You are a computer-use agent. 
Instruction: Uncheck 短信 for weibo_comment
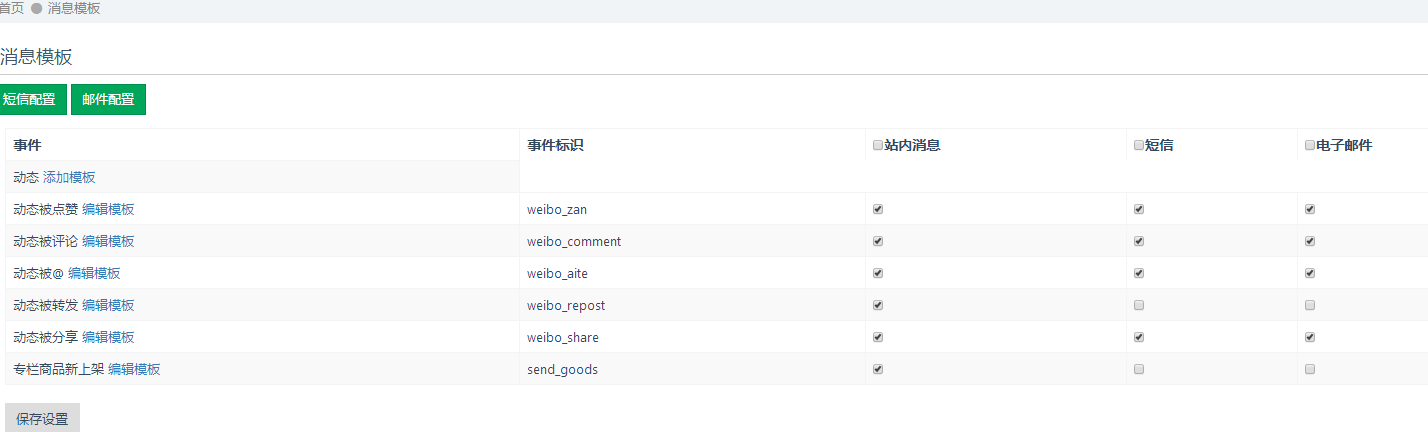1139,241
